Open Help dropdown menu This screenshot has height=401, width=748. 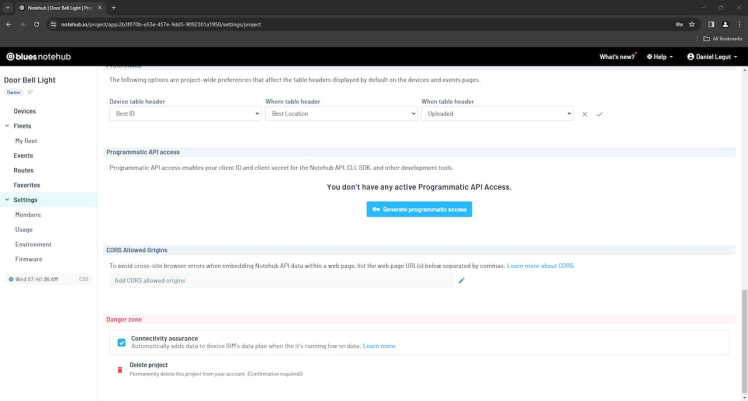point(660,57)
